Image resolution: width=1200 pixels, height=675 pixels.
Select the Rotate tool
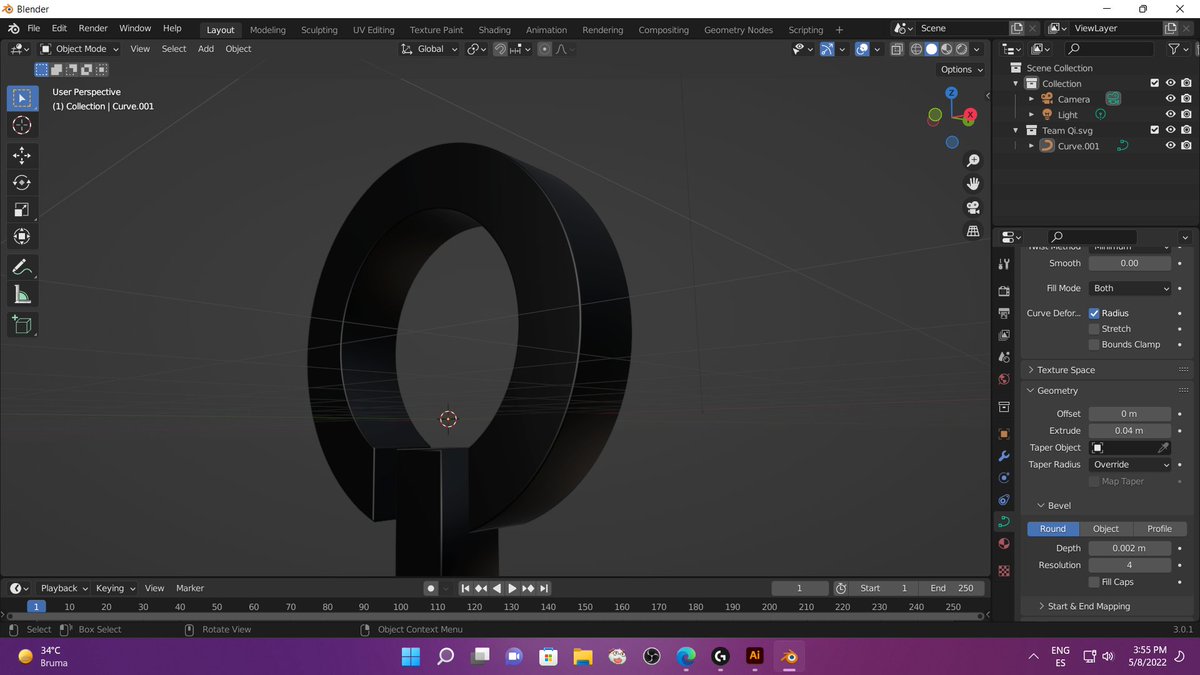22,182
